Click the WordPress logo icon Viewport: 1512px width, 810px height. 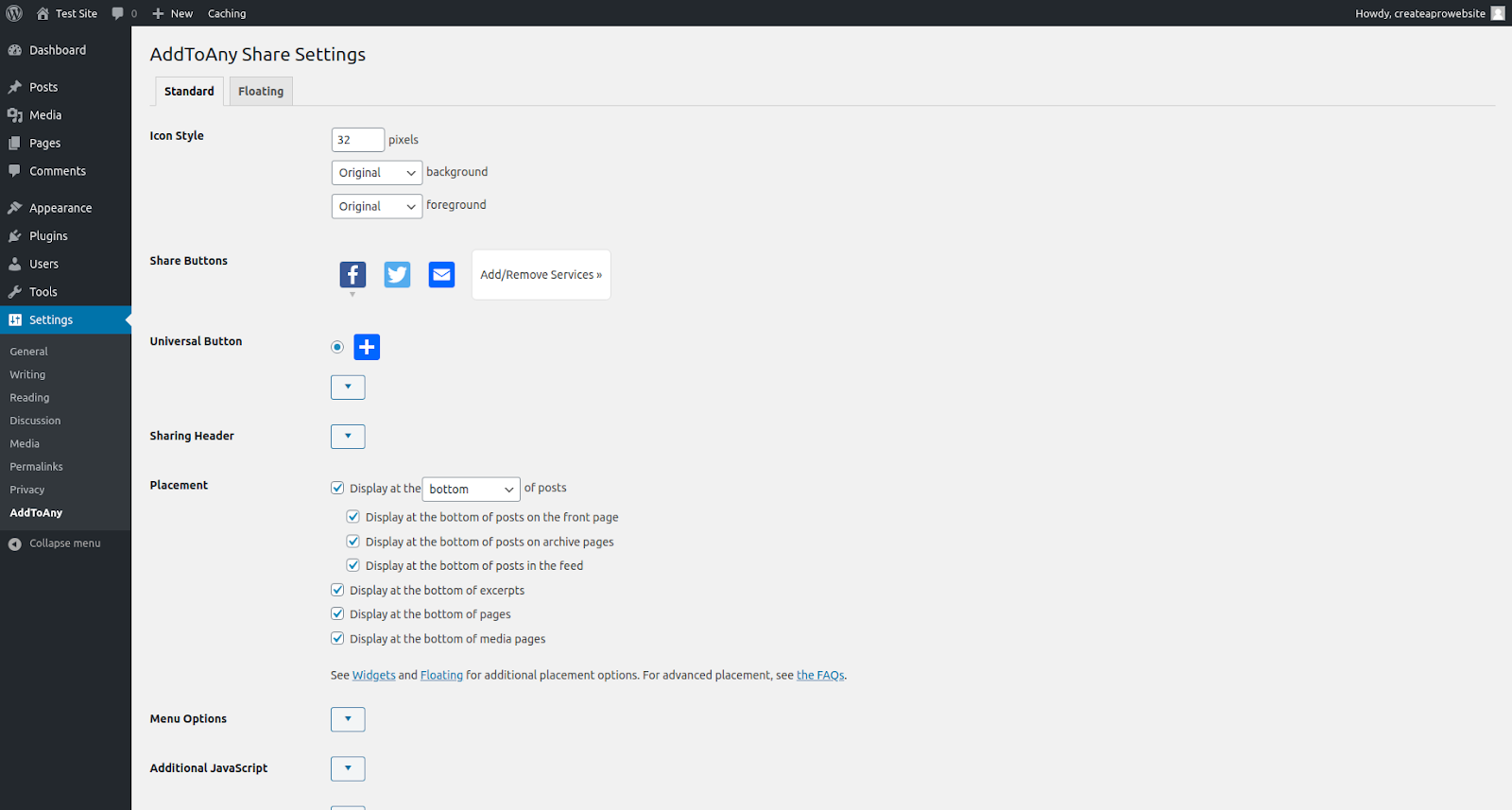point(14,13)
